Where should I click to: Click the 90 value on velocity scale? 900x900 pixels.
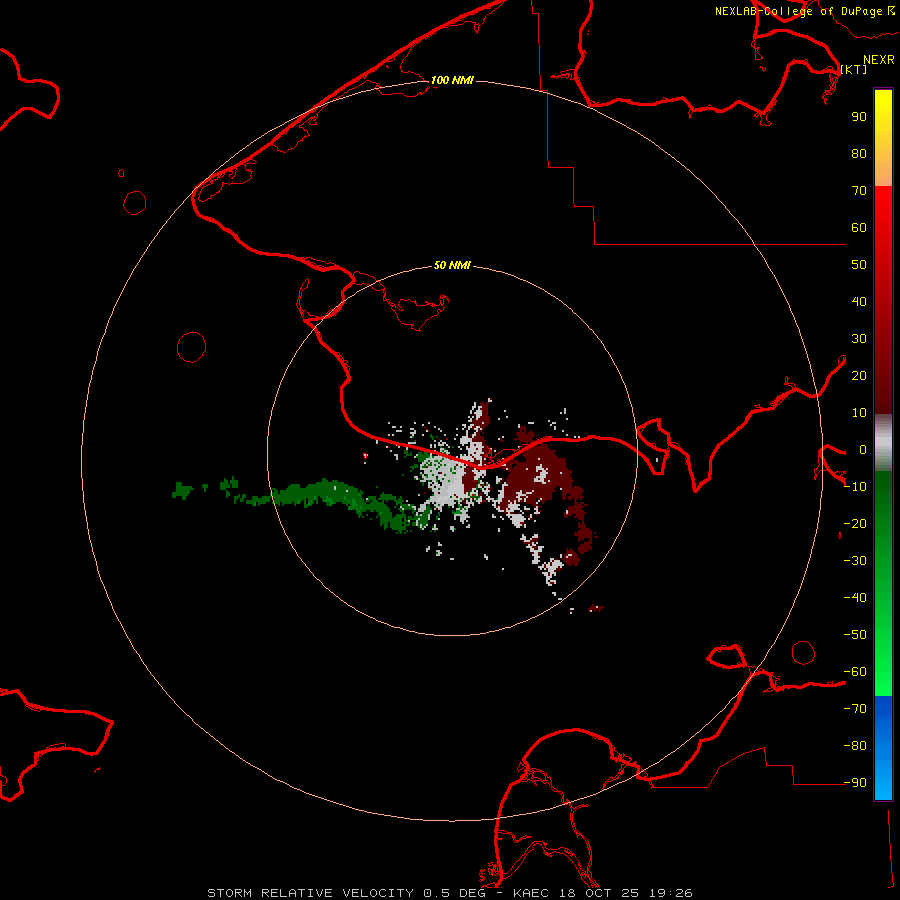coord(859,117)
